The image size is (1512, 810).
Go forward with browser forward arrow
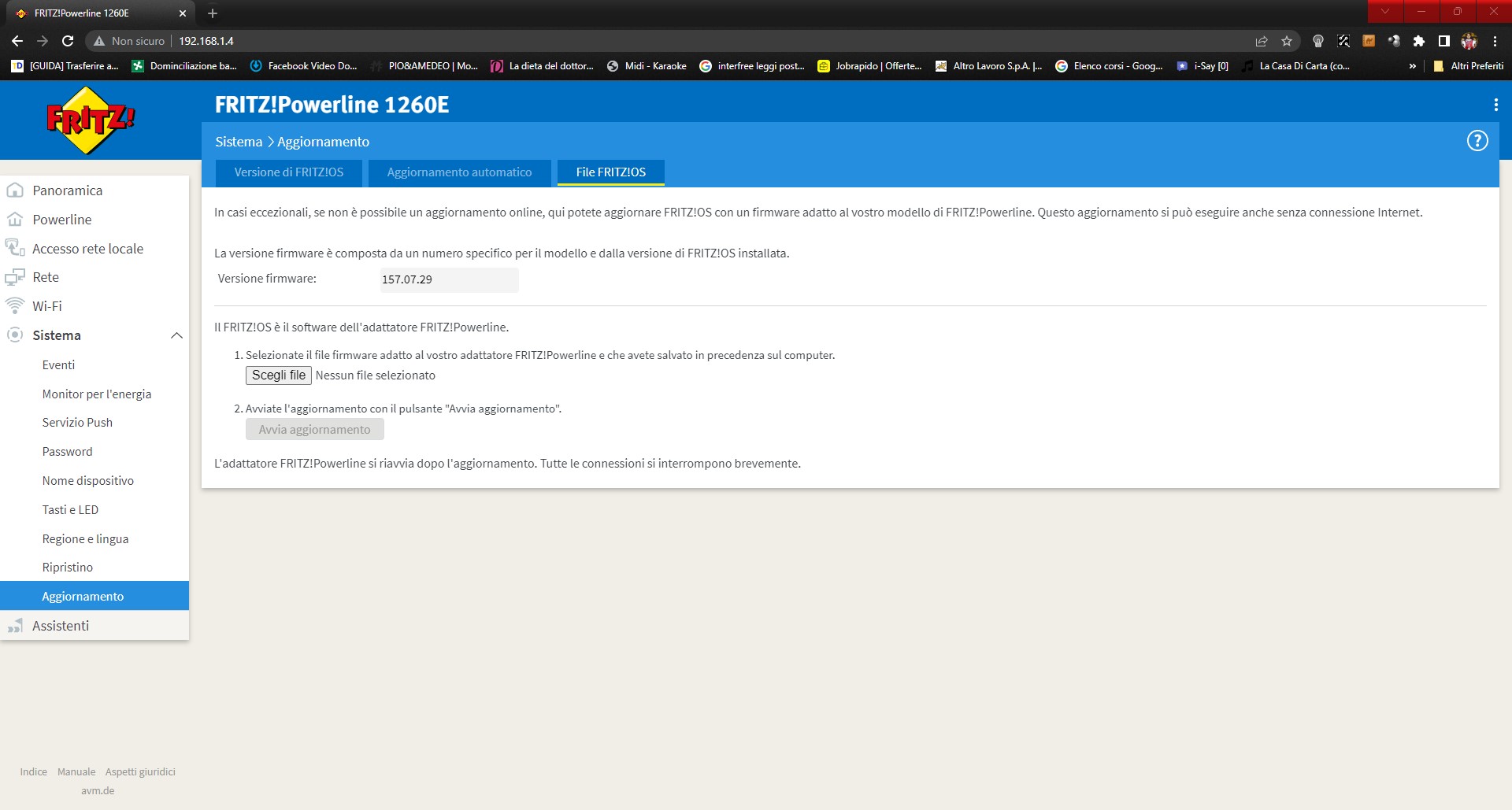[x=43, y=41]
